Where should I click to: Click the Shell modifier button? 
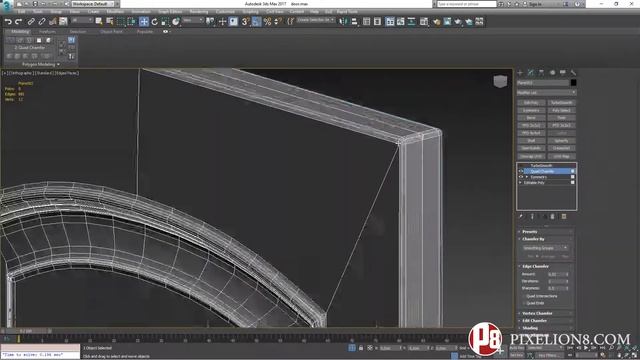[531, 140]
